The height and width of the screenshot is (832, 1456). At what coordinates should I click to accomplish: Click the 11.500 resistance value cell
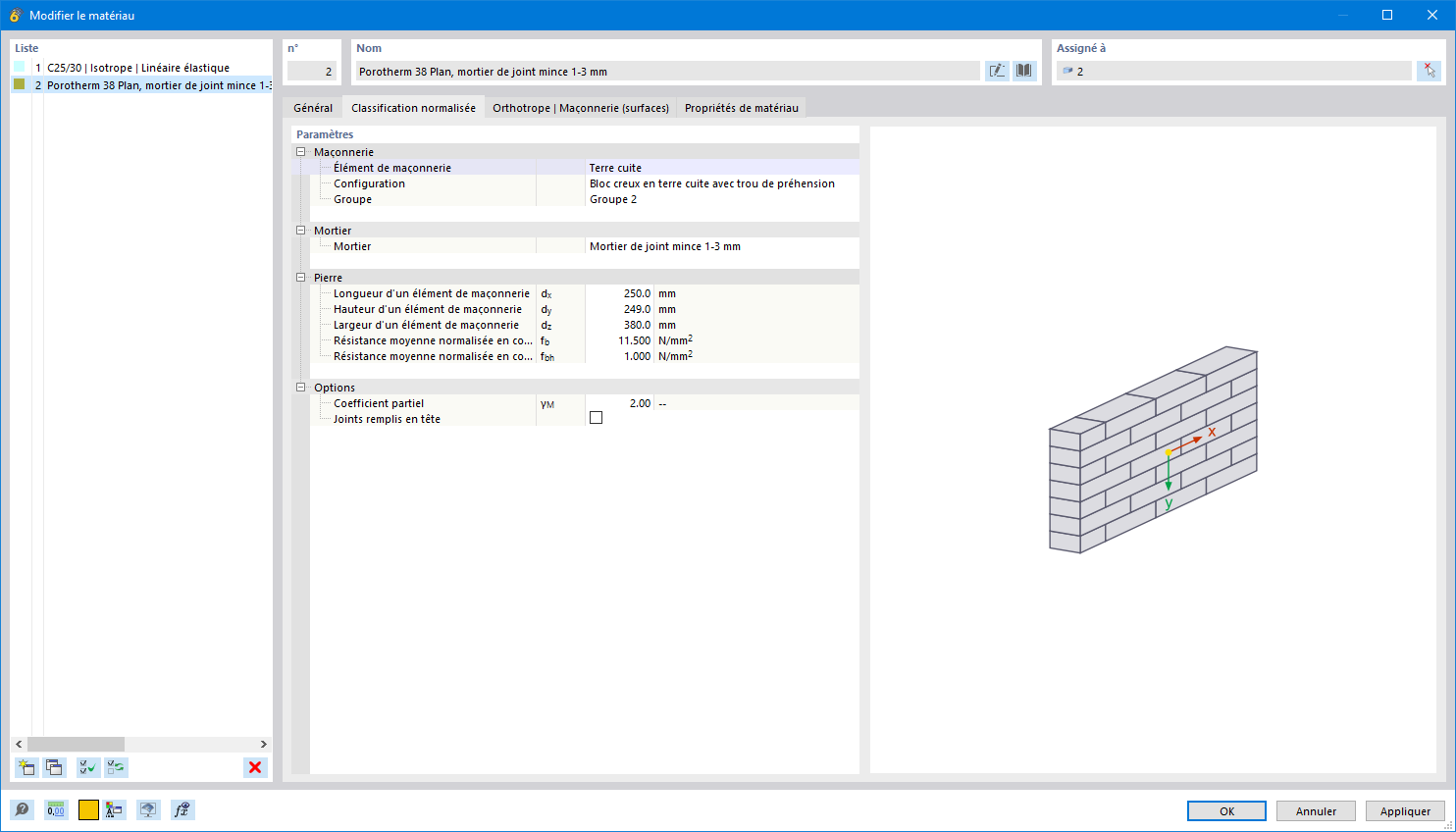(x=619, y=340)
